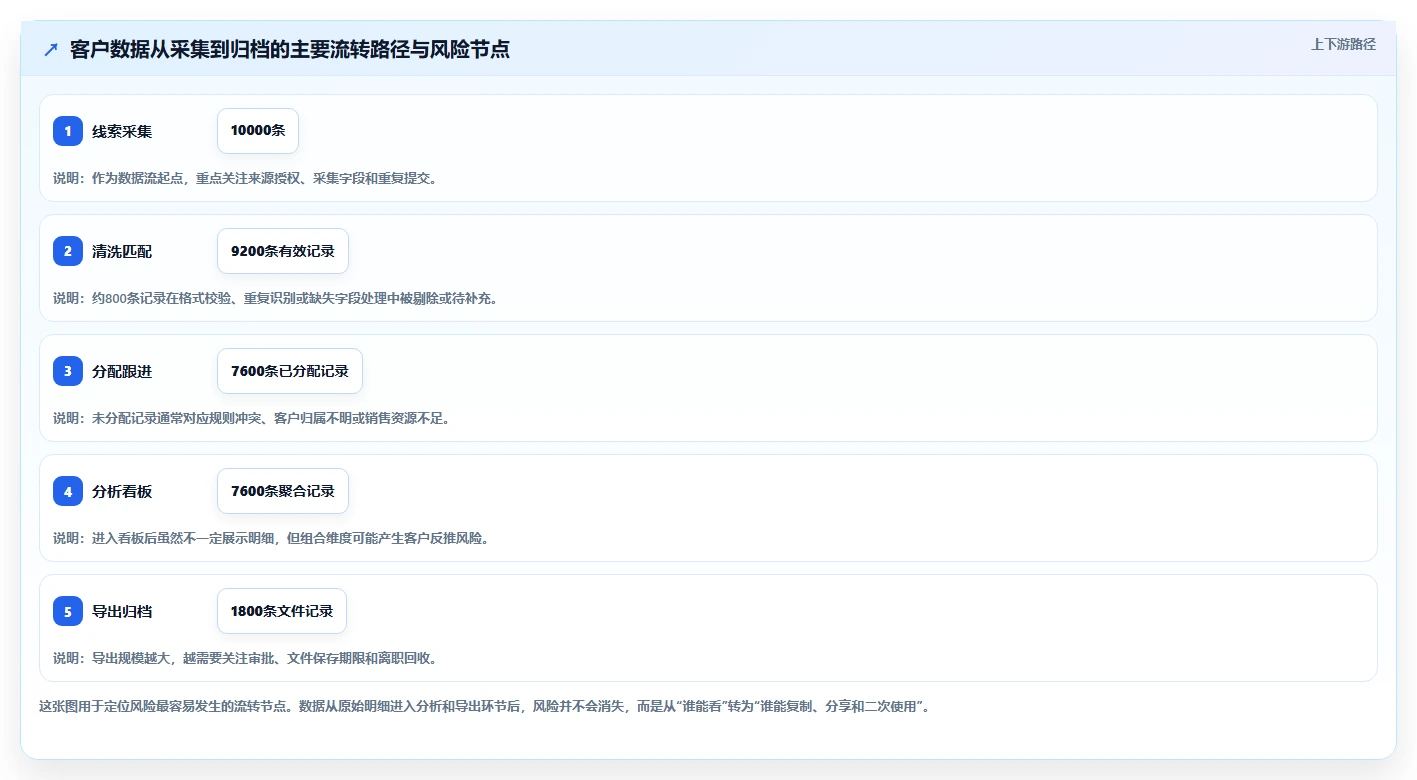This screenshot has width=1417, height=780.
Task: Click the 清洗匹配 step name
Action: [122, 251]
